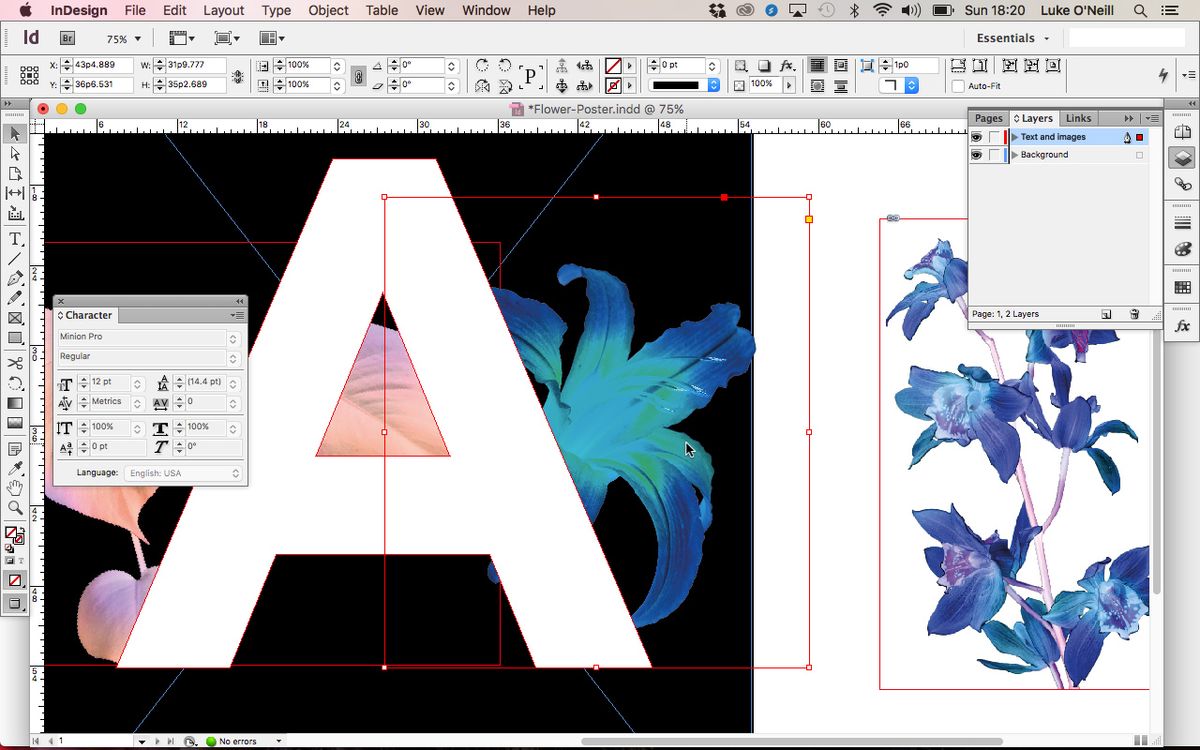Open the zoom level dropdown showing 75%
The height and width of the screenshot is (750, 1200).
coord(122,38)
